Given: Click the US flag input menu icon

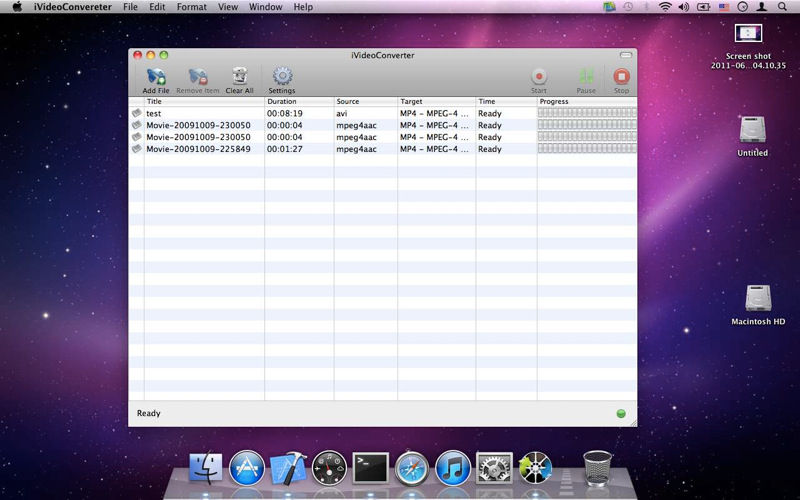Looking at the screenshot, I should tap(723, 7).
